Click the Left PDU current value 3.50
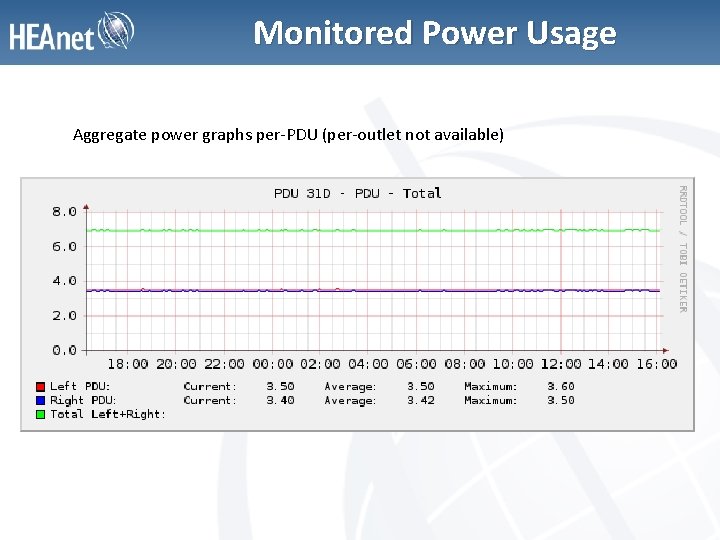The width and height of the screenshot is (720, 540). [x=280, y=386]
